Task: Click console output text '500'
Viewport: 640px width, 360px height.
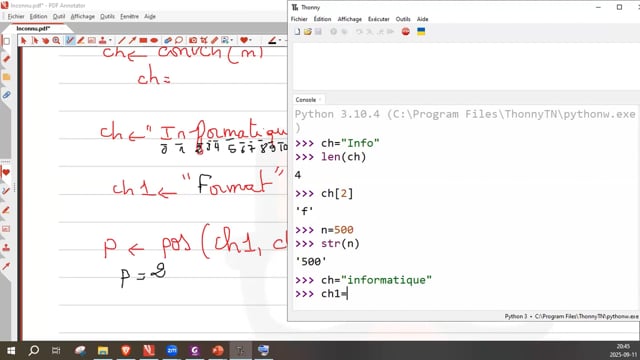Action: tap(311, 262)
